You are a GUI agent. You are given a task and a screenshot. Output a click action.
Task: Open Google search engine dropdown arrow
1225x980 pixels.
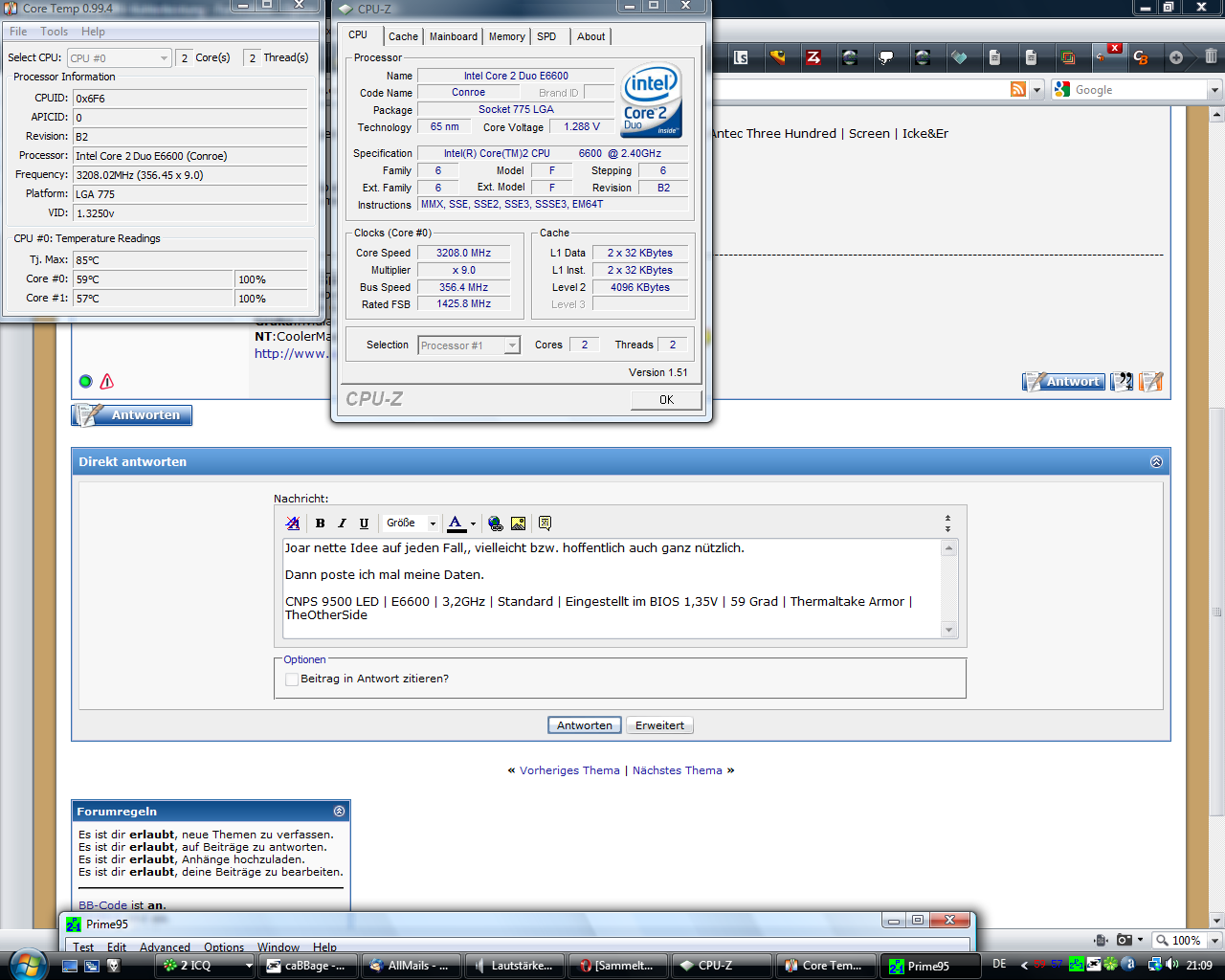click(x=1214, y=90)
